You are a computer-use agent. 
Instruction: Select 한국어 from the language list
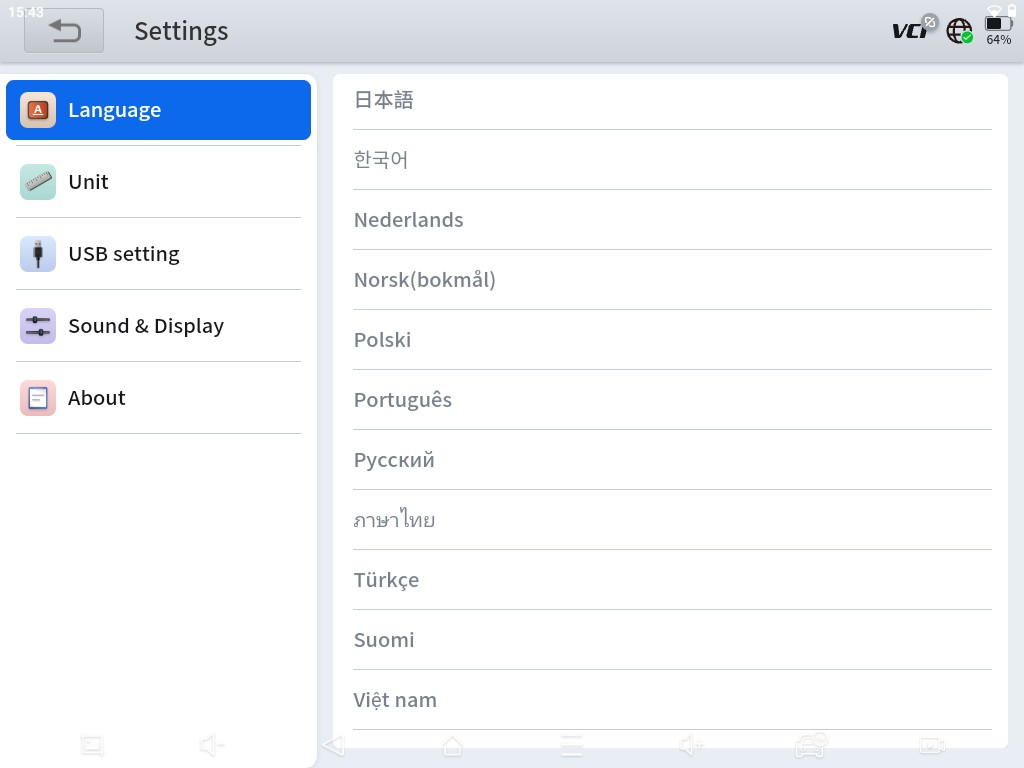pyautogui.click(x=381, y=160)
